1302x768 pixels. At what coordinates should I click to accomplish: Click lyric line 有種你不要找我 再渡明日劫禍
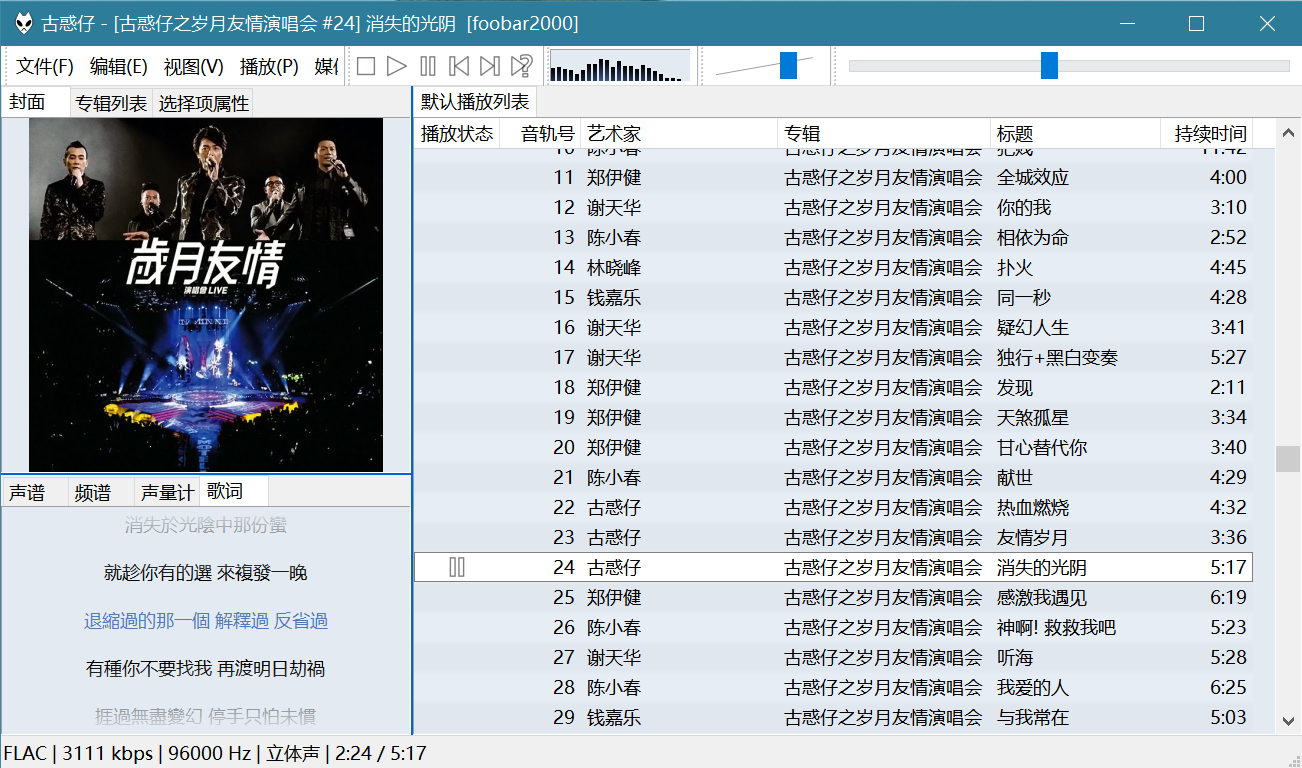click(x=206, y=668)
